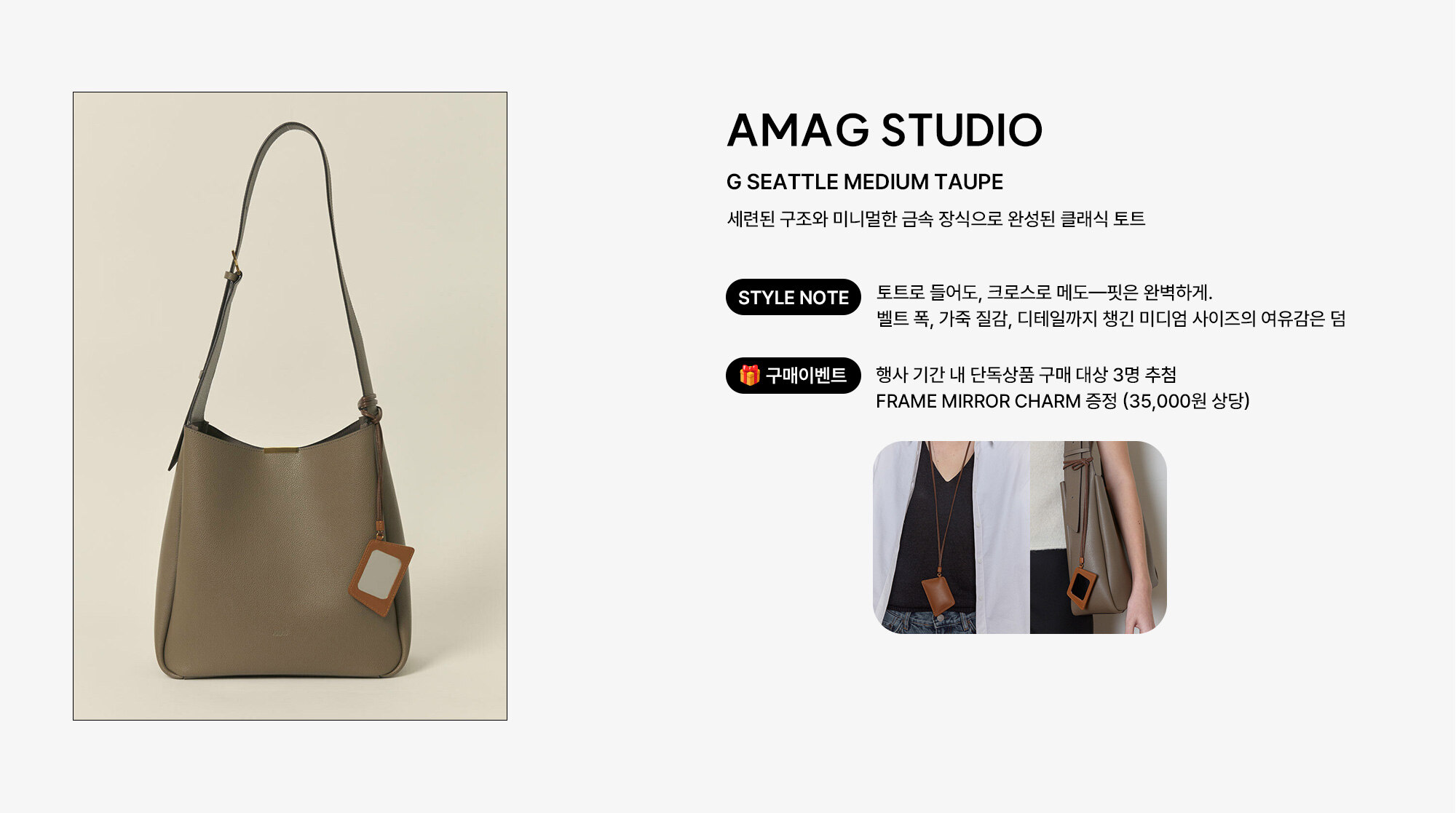The width and height of the screenshot is (1456, 813).
Task: Click the AMAG STUDIO brand heading
Action: (x=885, y=130)
